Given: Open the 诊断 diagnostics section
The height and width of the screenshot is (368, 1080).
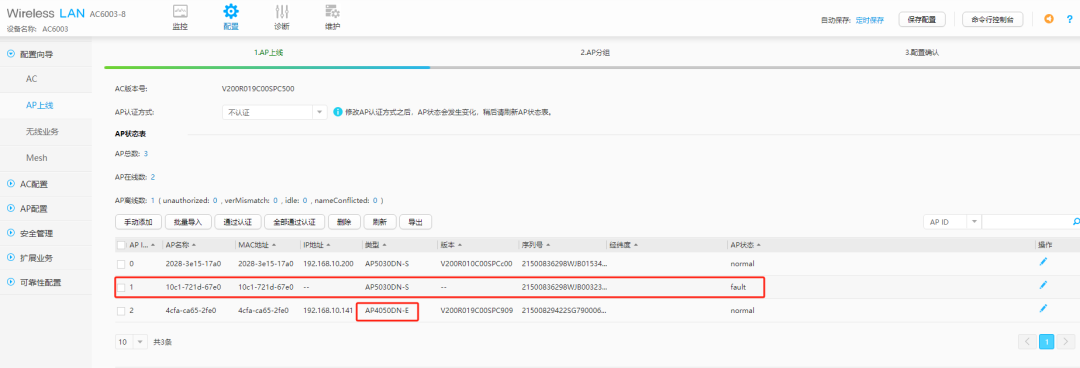Looking at the screenshot, I should point(281,17).
